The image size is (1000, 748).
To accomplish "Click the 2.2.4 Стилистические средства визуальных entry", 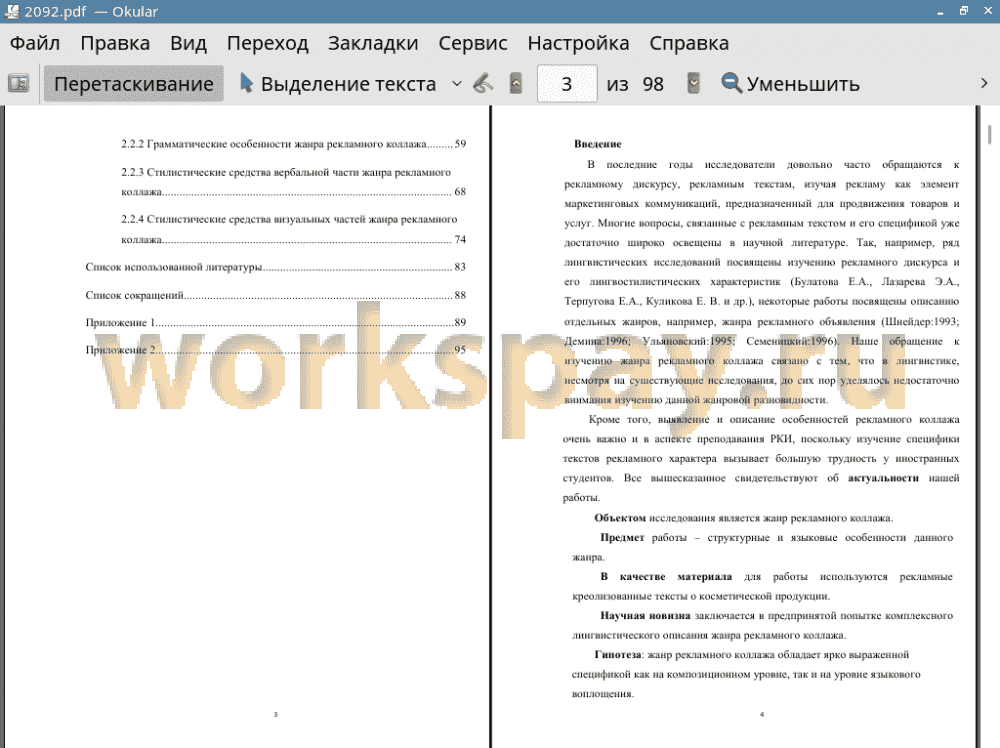I will [293, 229].
